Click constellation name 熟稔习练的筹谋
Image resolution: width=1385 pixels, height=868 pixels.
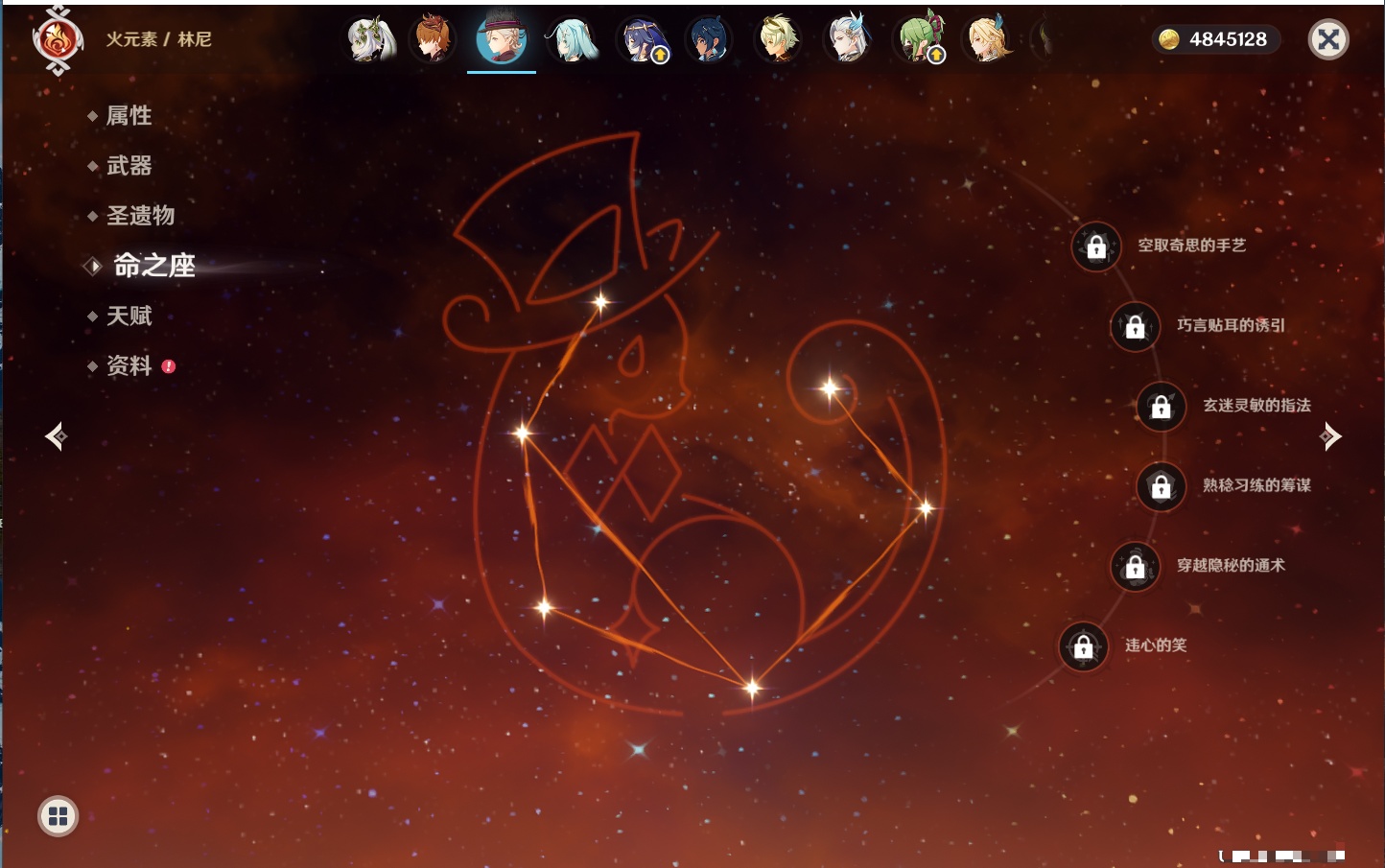(1256, 485)
